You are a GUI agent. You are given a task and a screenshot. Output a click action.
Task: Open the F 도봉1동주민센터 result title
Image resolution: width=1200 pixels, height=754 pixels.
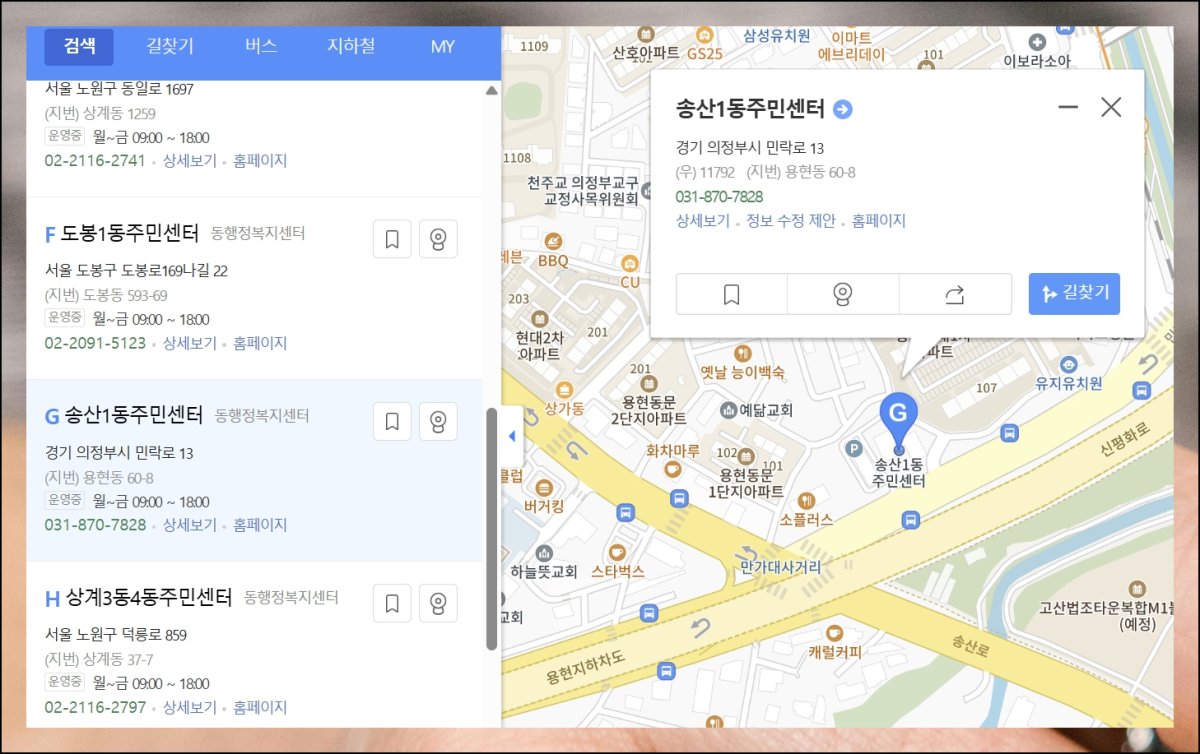pyautogui.click(x=122, y=233)
